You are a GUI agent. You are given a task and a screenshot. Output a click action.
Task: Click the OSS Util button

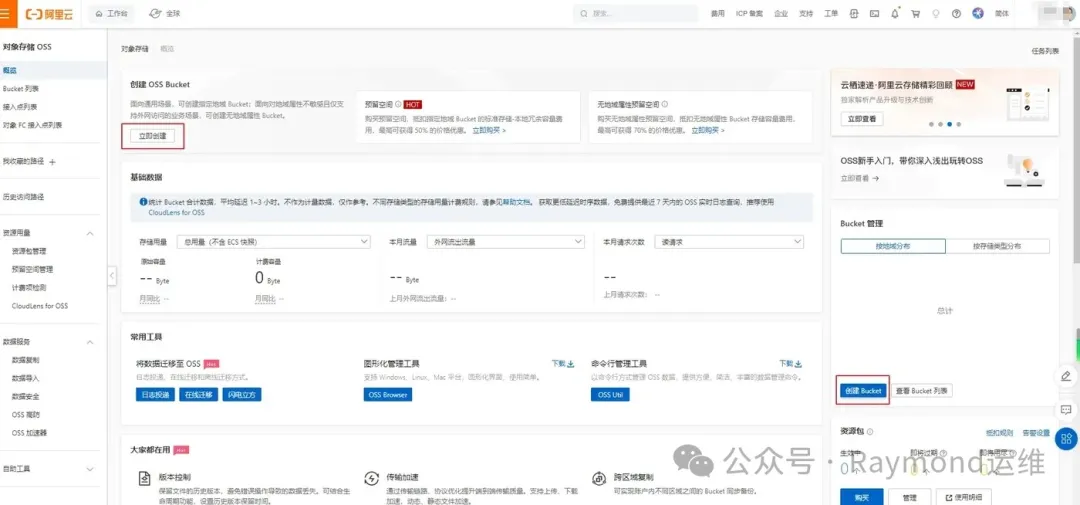(x=610, y=395)
